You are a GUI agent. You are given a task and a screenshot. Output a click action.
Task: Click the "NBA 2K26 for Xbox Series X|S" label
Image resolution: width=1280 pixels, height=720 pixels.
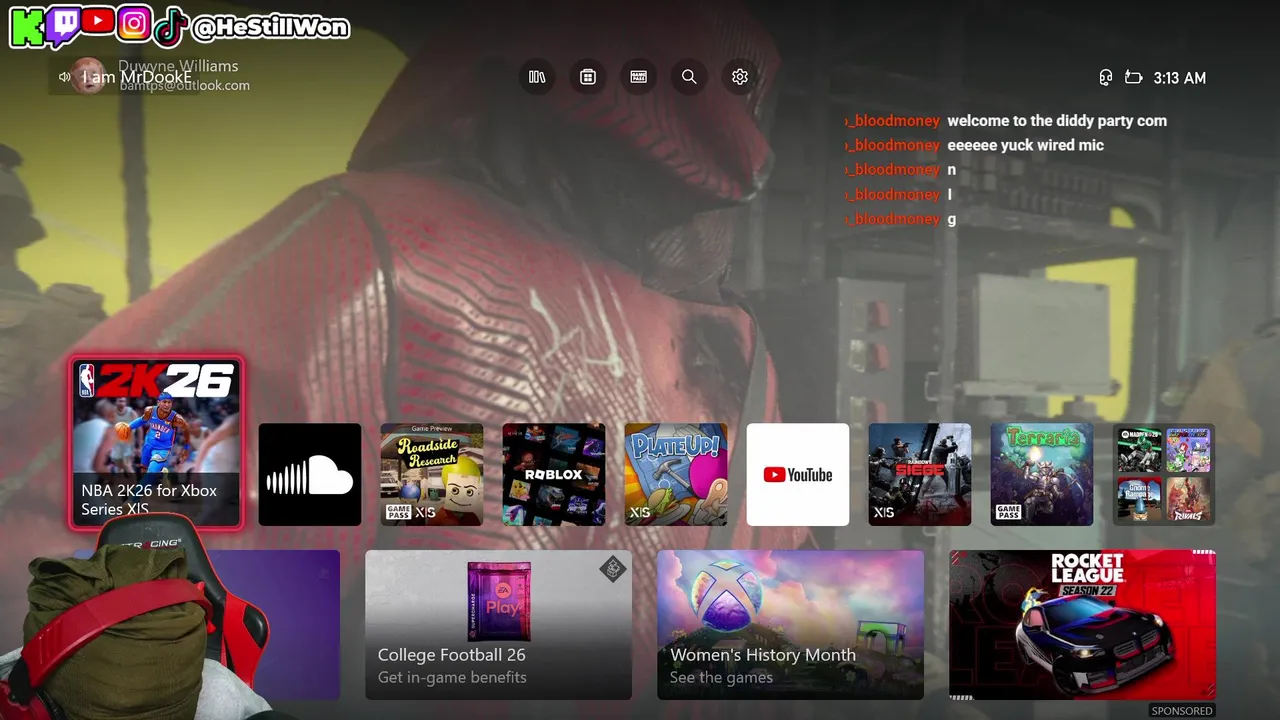point(149,500)
